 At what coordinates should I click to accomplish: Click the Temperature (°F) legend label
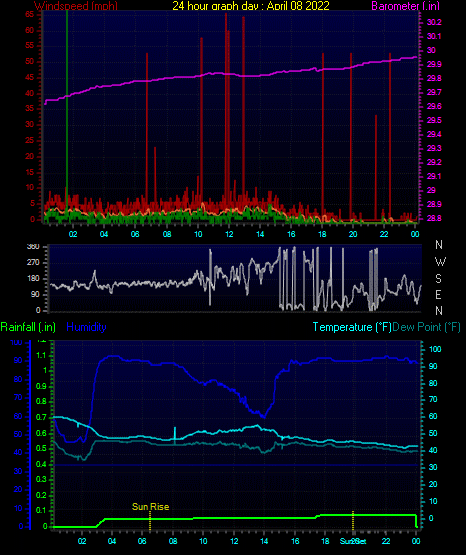[352, 327]
